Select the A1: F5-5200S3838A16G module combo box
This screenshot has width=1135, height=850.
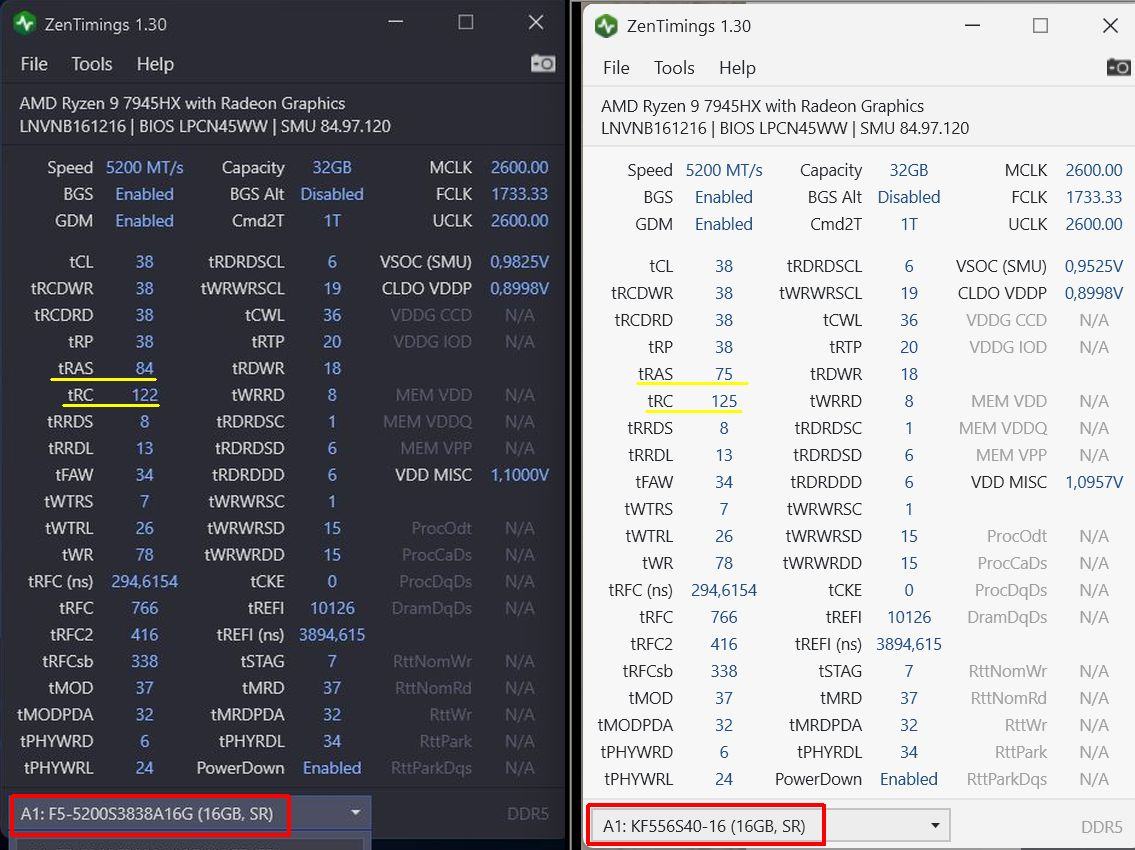point(191,814)
